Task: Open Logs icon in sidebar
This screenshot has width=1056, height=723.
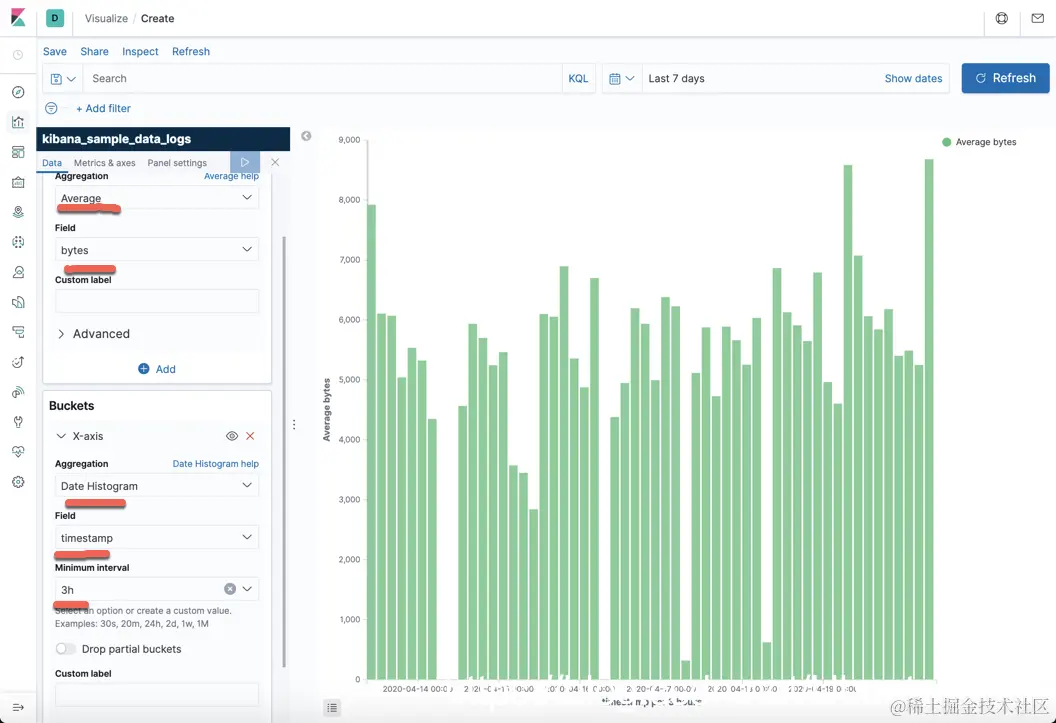Action: pyautogui.click(x=18, y=302)
